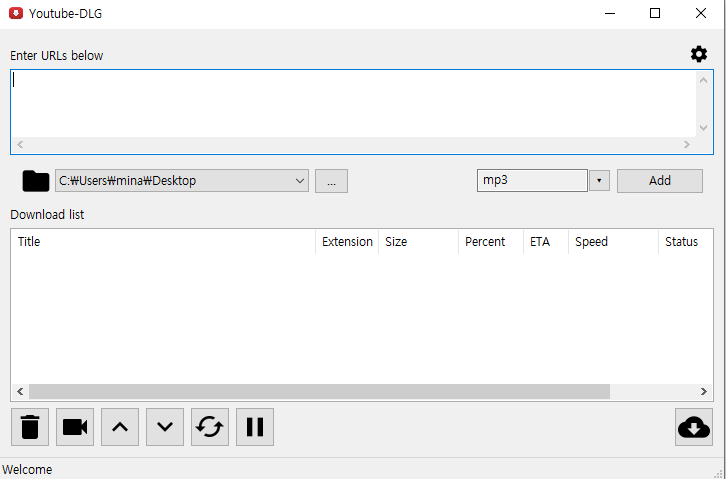Click the URL box scroll left arrow
The image size is (726, 479).
click(x=20, y=144)
